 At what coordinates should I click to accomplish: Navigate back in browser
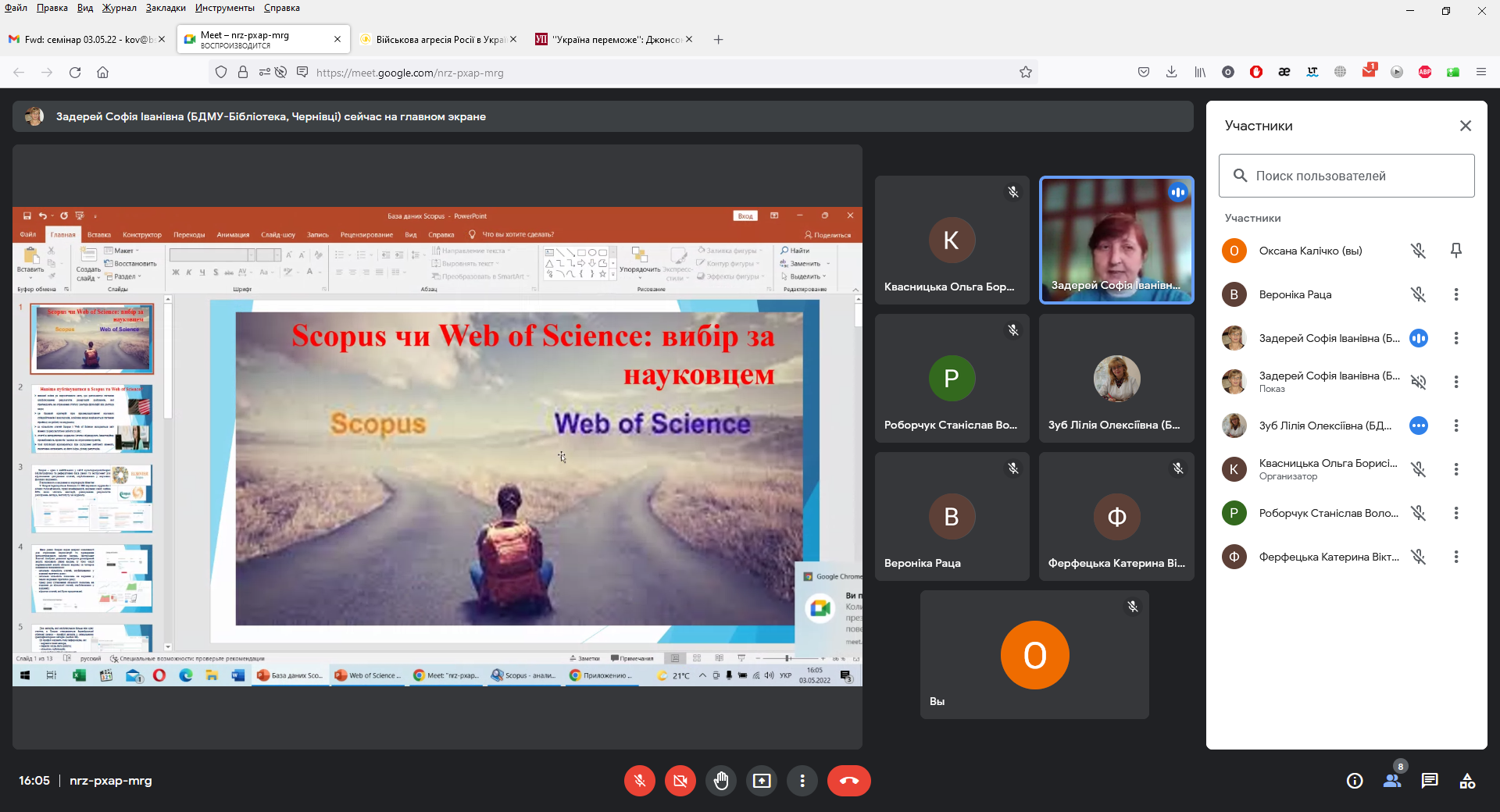point(19,73)
